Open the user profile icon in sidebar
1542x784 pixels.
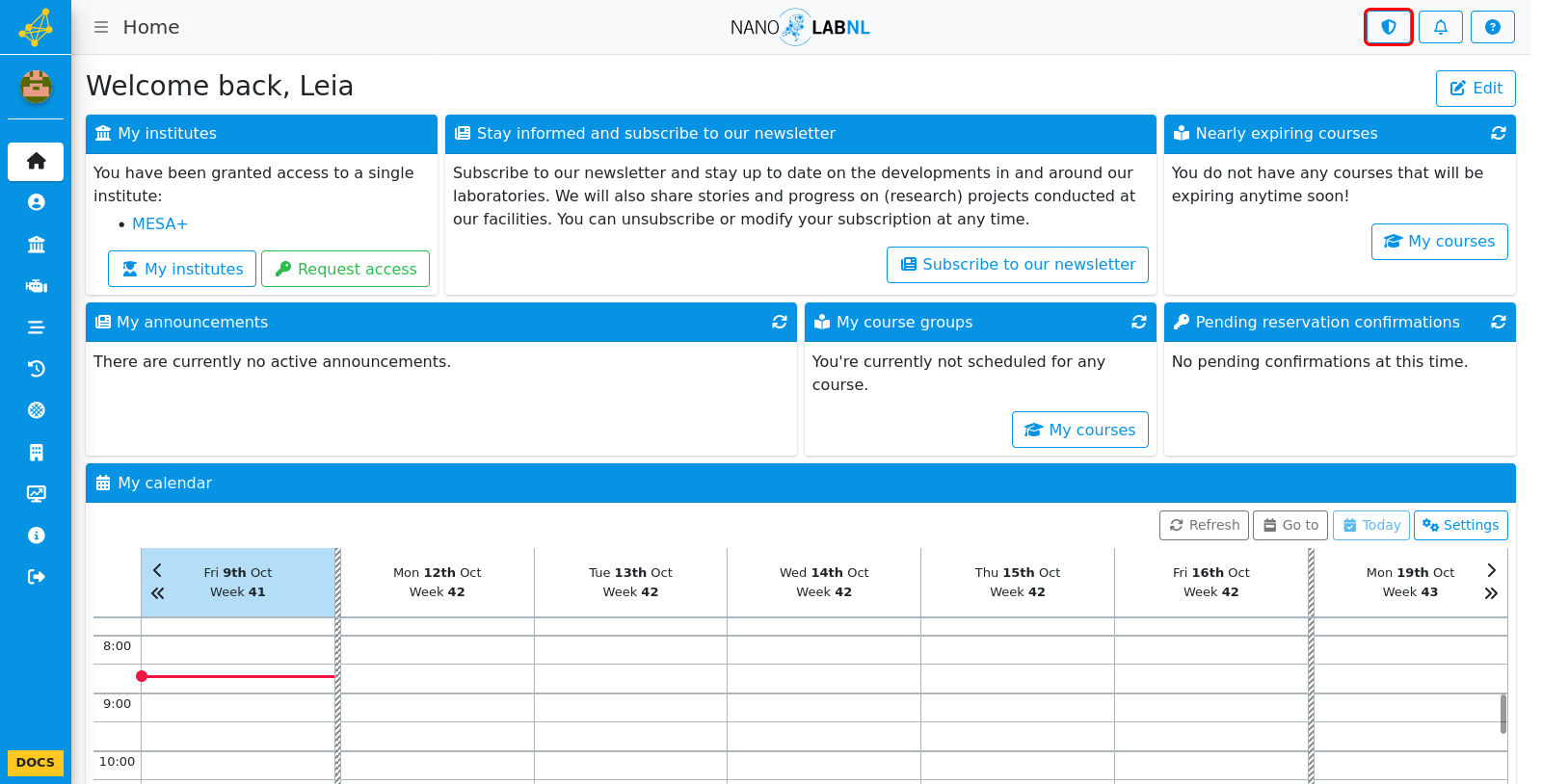point(36,202)
